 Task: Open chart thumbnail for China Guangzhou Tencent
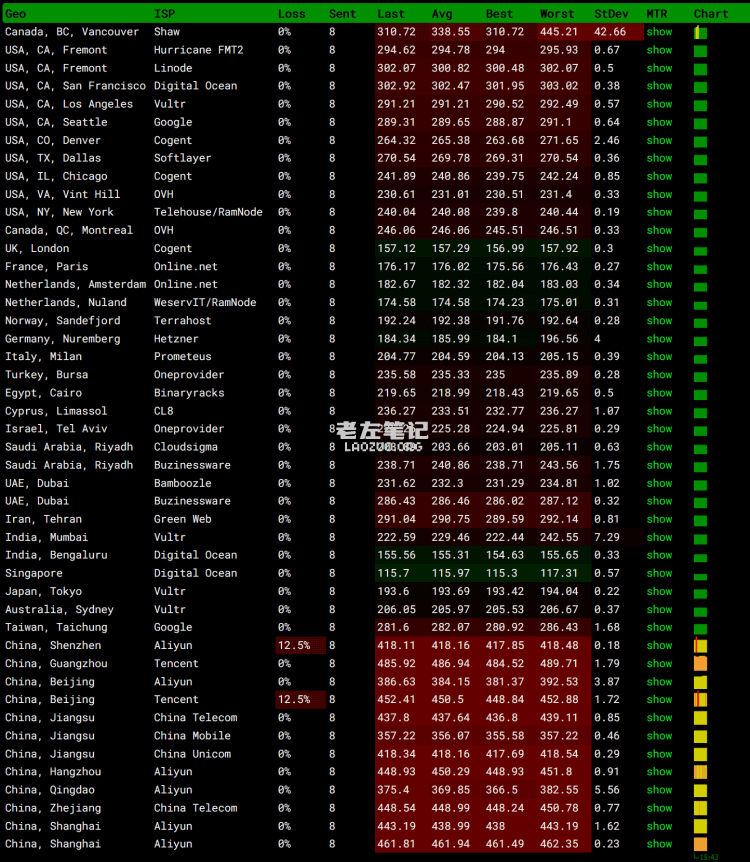pyautogui.click(x=701, y=664)
